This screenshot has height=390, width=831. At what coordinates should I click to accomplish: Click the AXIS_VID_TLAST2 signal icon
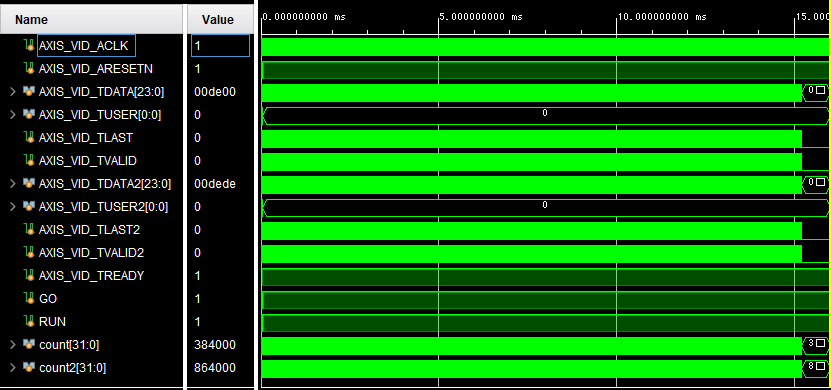(x=30, y=229)
